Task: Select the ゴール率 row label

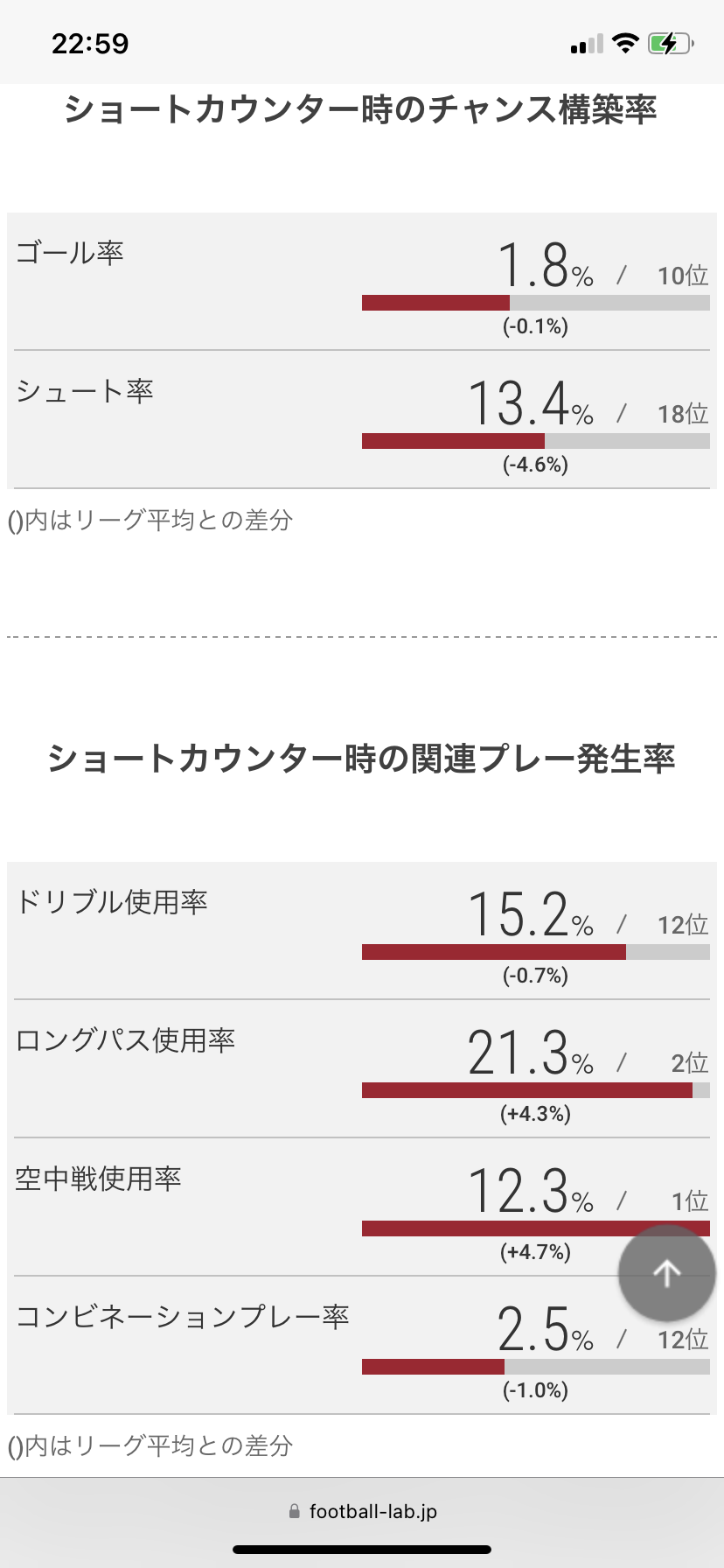Action: (x=70, y=253)
